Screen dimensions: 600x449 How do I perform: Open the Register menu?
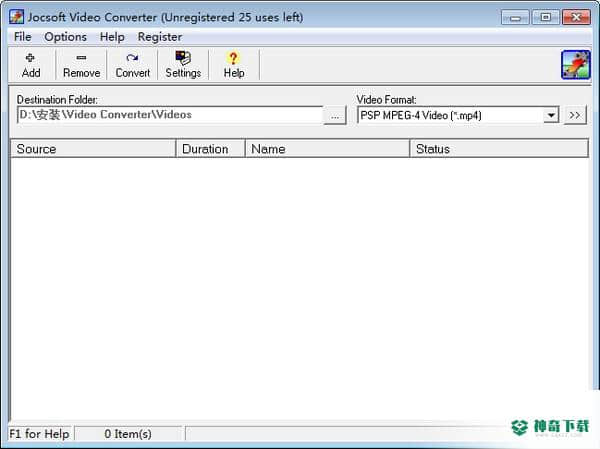(x=160, y=37)
